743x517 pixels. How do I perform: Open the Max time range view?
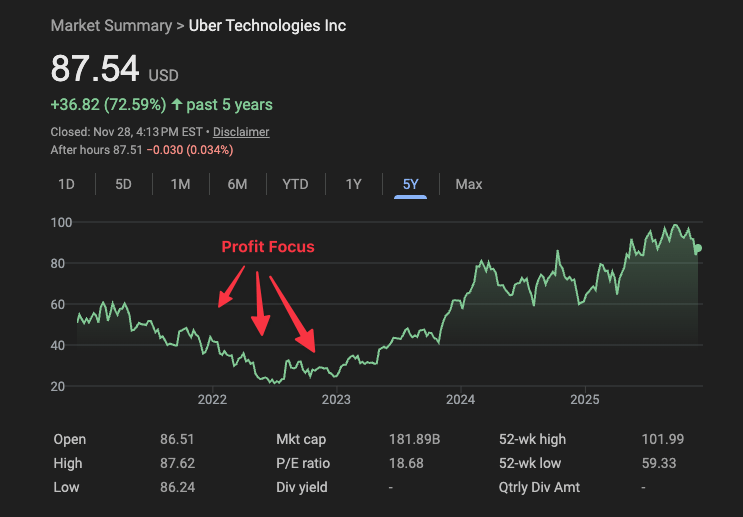pyautogui.click(x=468, y=184)
